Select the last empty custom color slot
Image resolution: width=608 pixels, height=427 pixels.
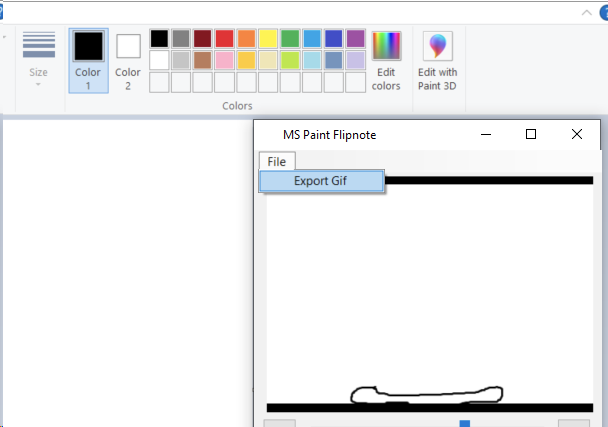(356, 82)
